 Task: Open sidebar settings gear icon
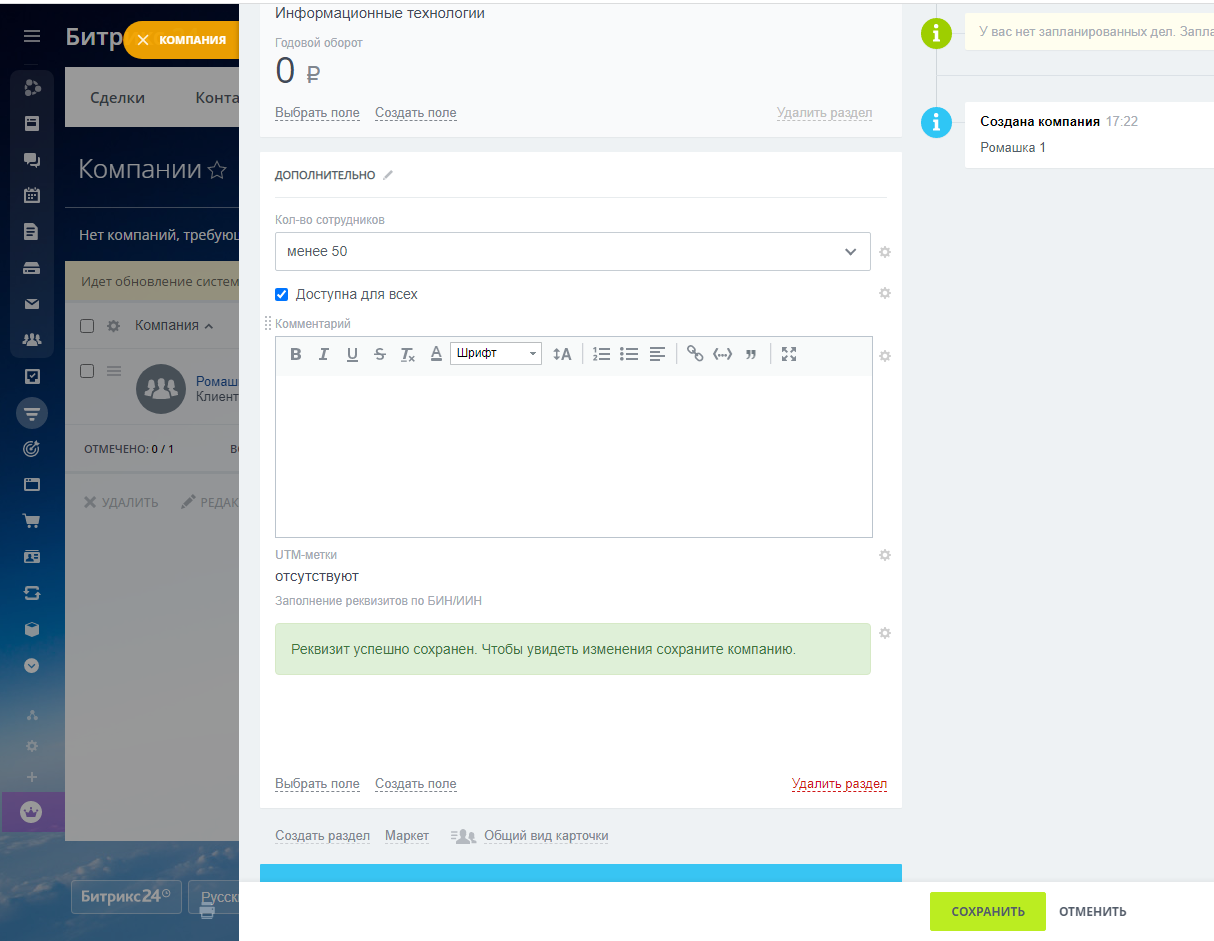tap(32, 746)
